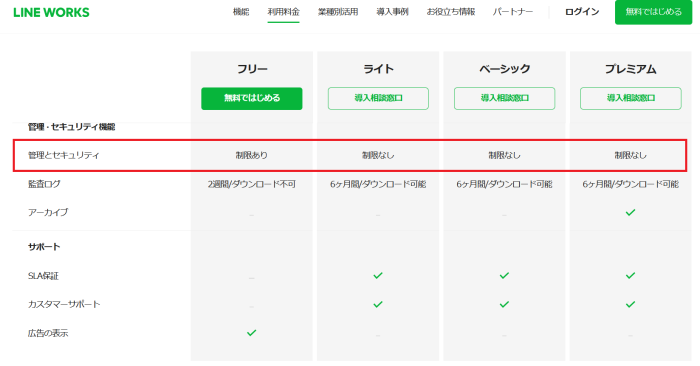Click 管理・セキュリティ機能 section heading
The height and width of the screenshot is (366, 700).
71,127
